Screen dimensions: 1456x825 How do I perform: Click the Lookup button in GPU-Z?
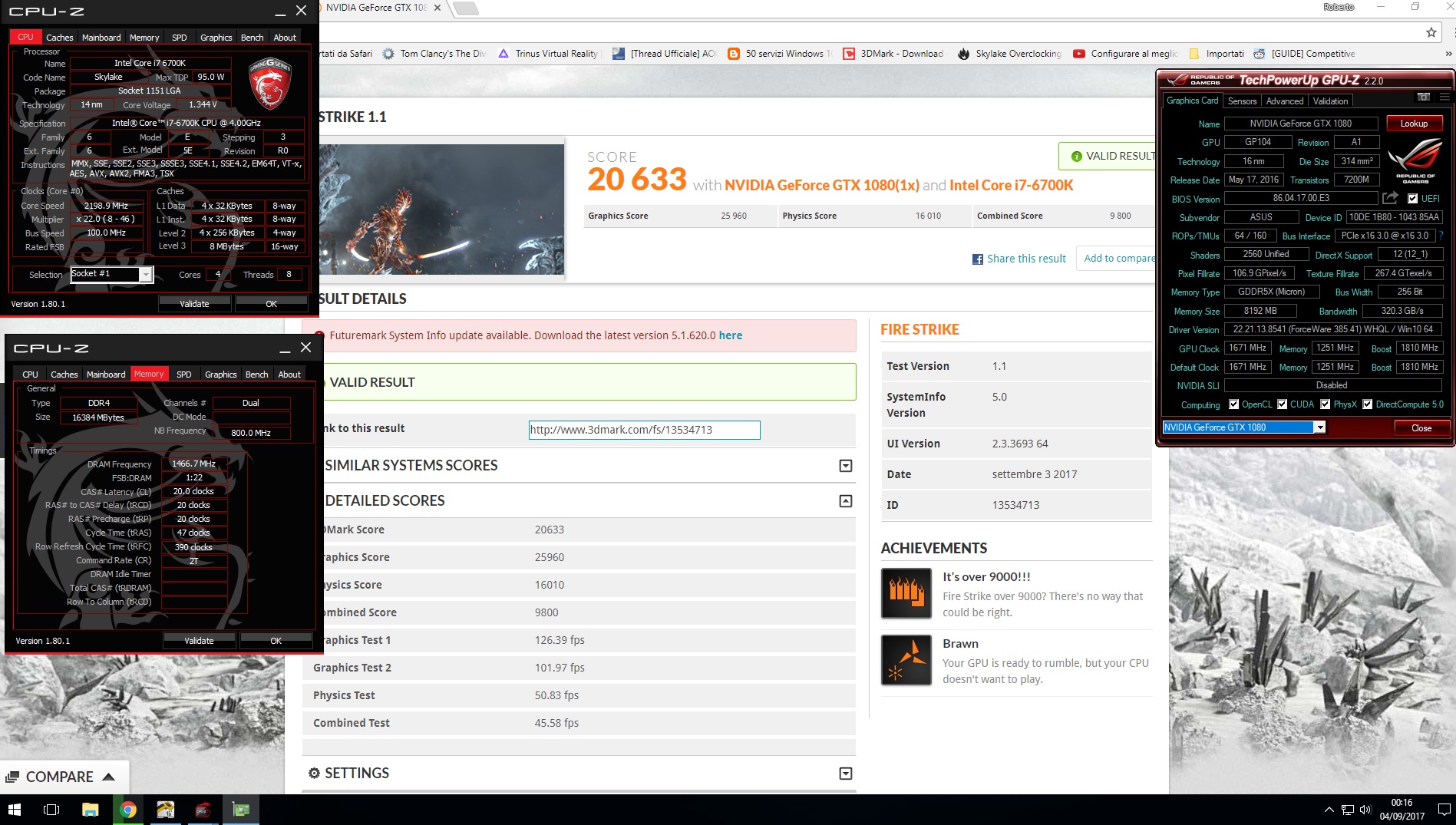tap(1414, 124)
